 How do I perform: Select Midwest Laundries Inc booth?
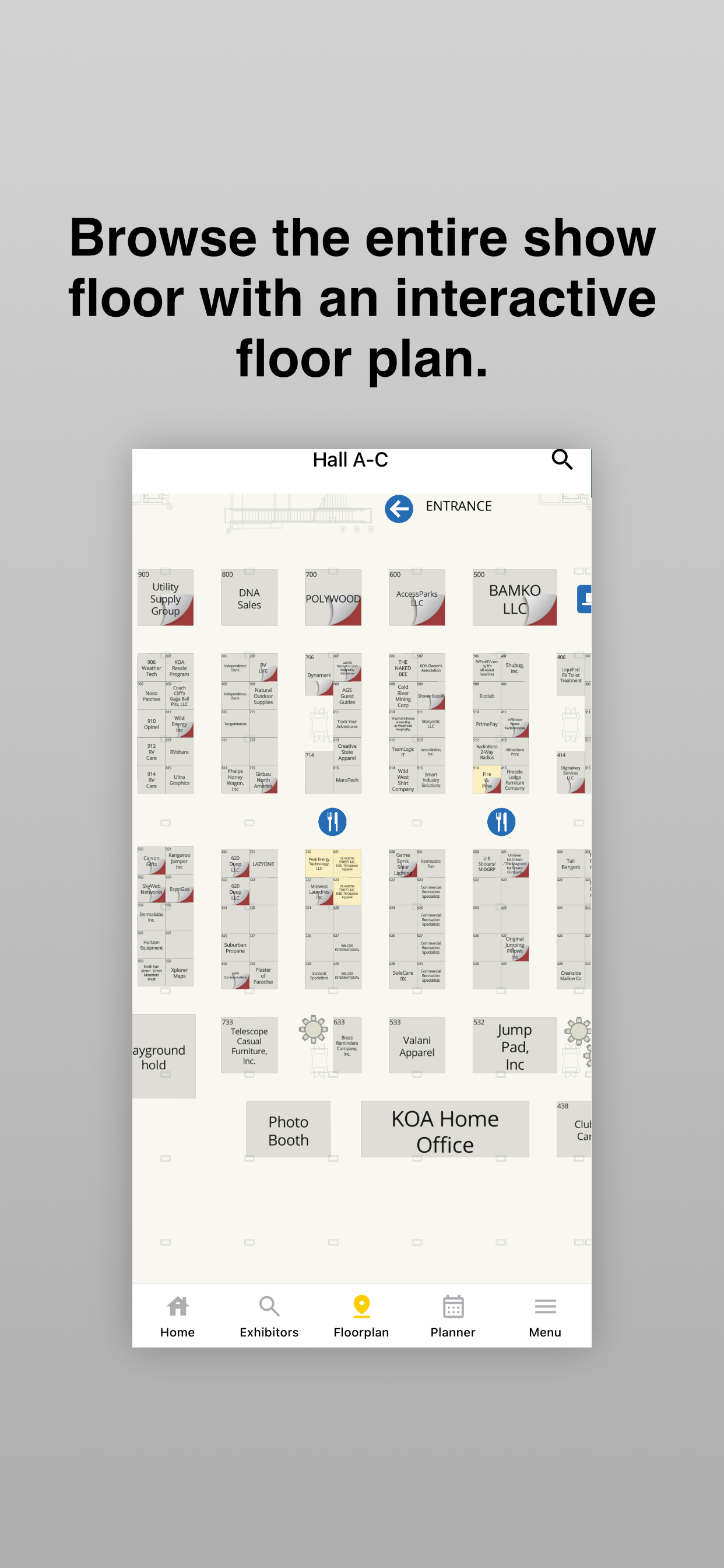319,892
